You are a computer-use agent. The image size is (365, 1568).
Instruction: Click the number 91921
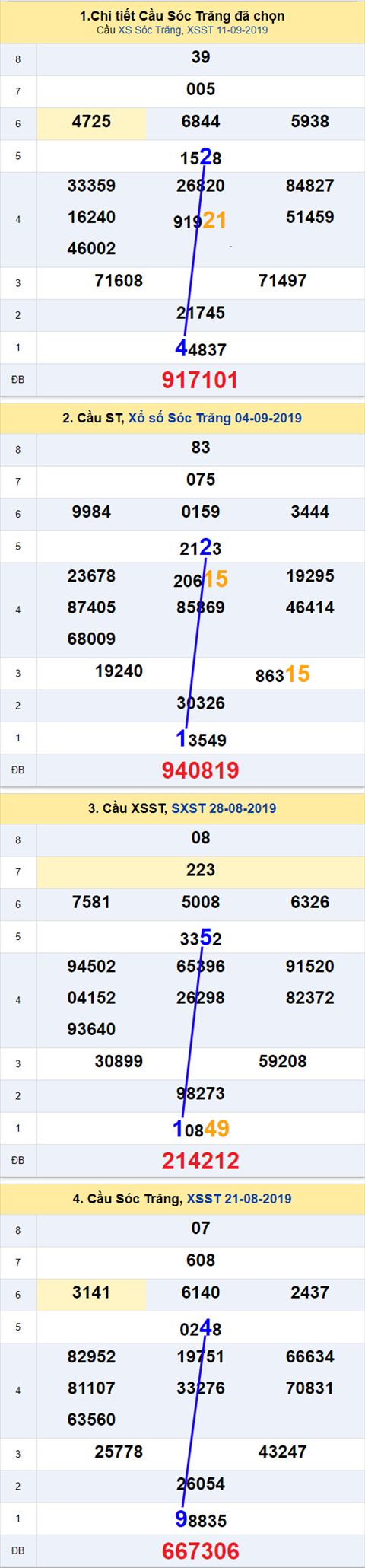coord(201,221)
